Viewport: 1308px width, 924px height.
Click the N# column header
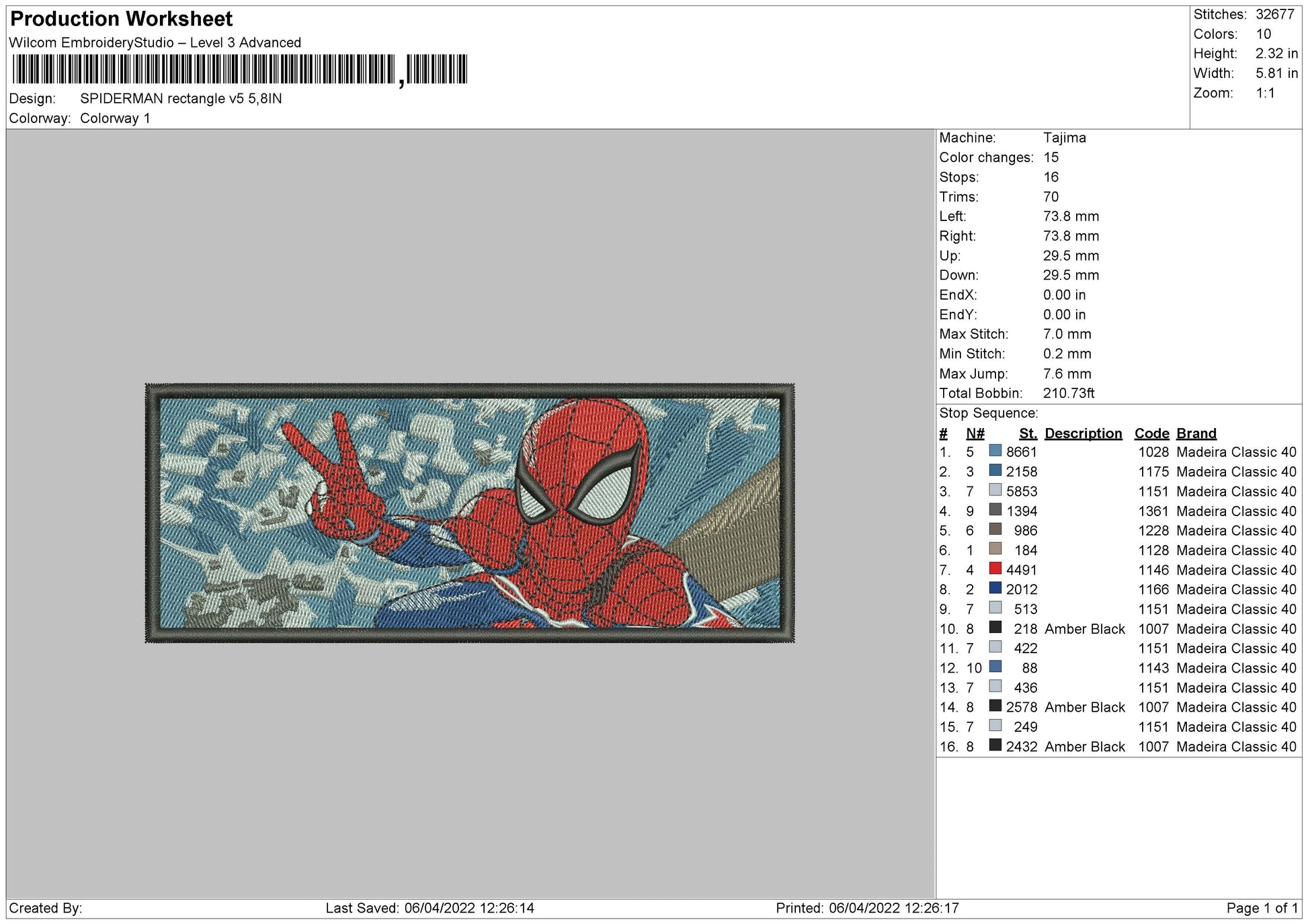point(975,433)
